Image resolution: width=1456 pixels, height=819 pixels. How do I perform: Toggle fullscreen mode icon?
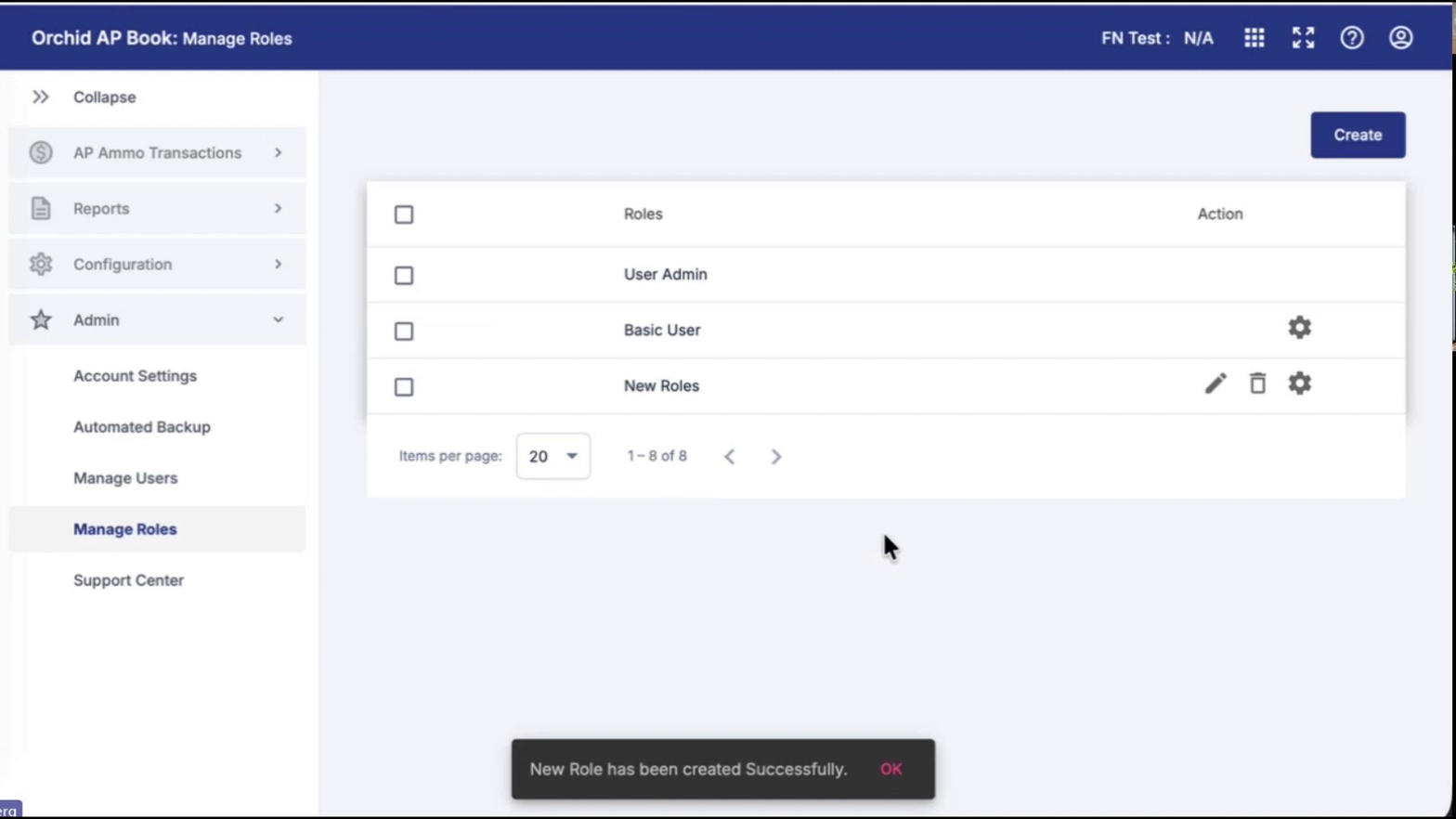1303,38
